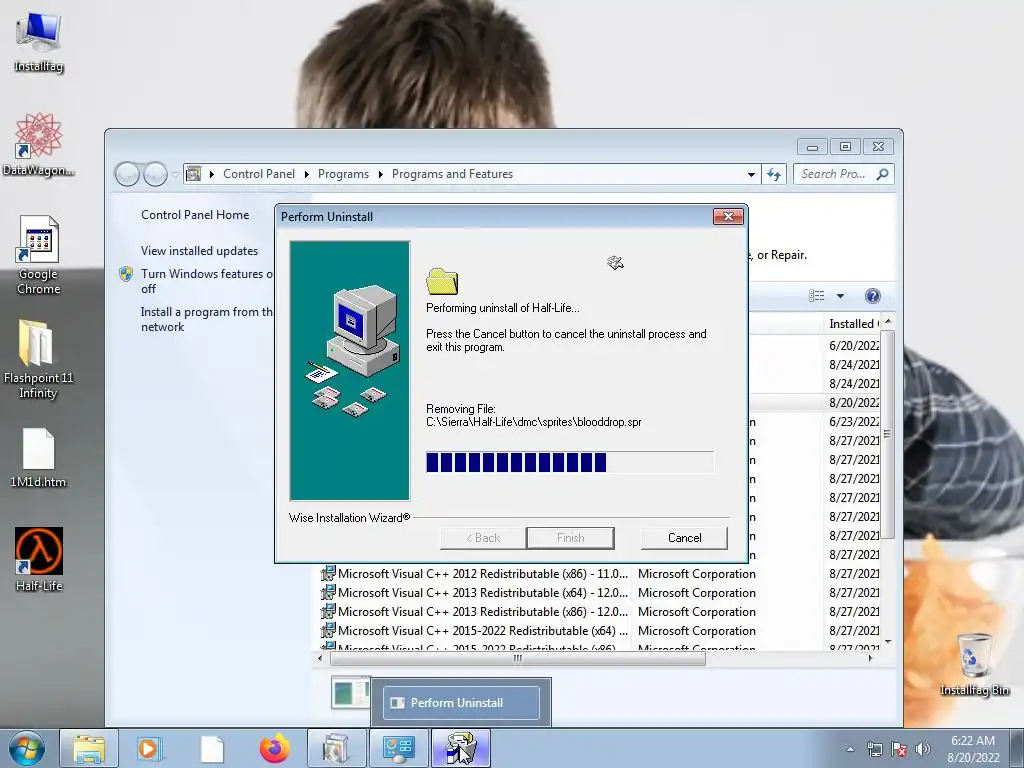1024x768 pixels.
Task: Select Visual C++ 2013 Redistributable (x64) row
Action: coord(600,593)
